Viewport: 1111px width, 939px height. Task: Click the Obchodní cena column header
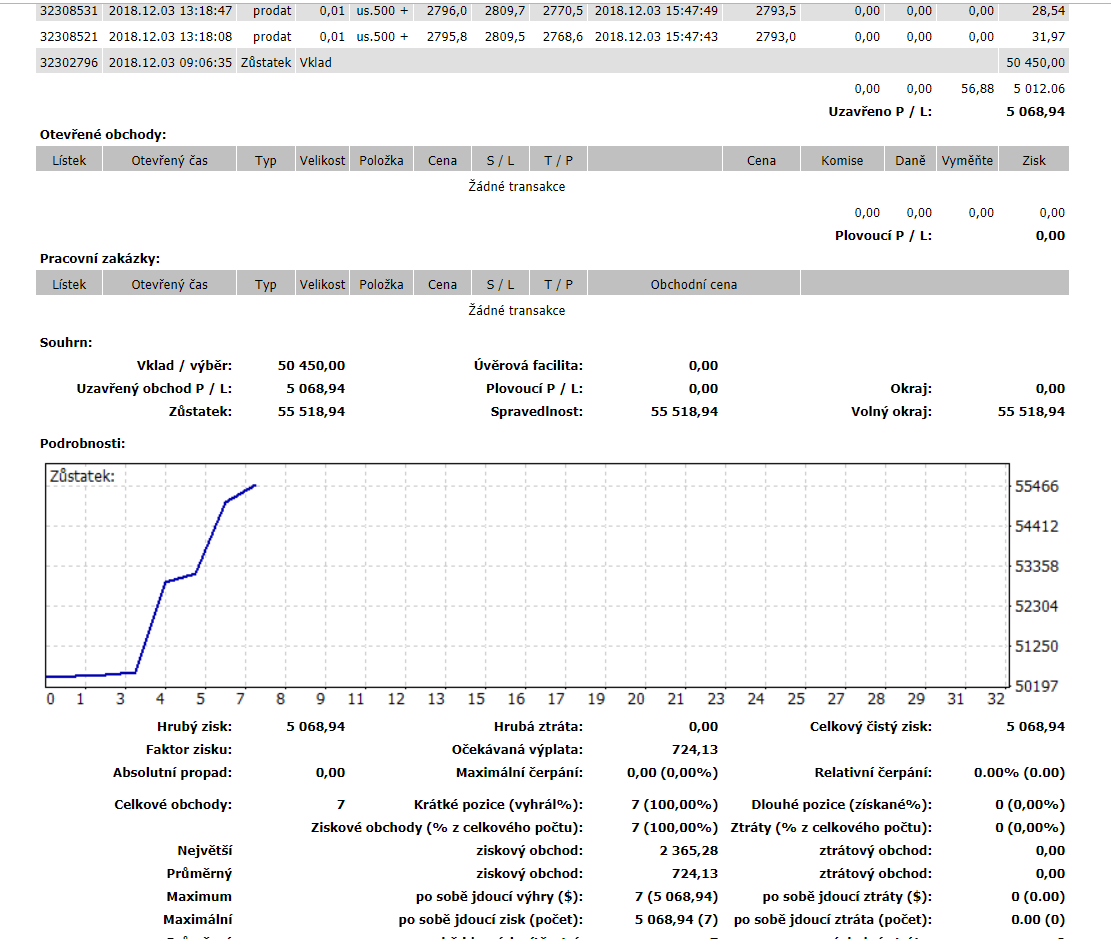click(x=694, y=284)
